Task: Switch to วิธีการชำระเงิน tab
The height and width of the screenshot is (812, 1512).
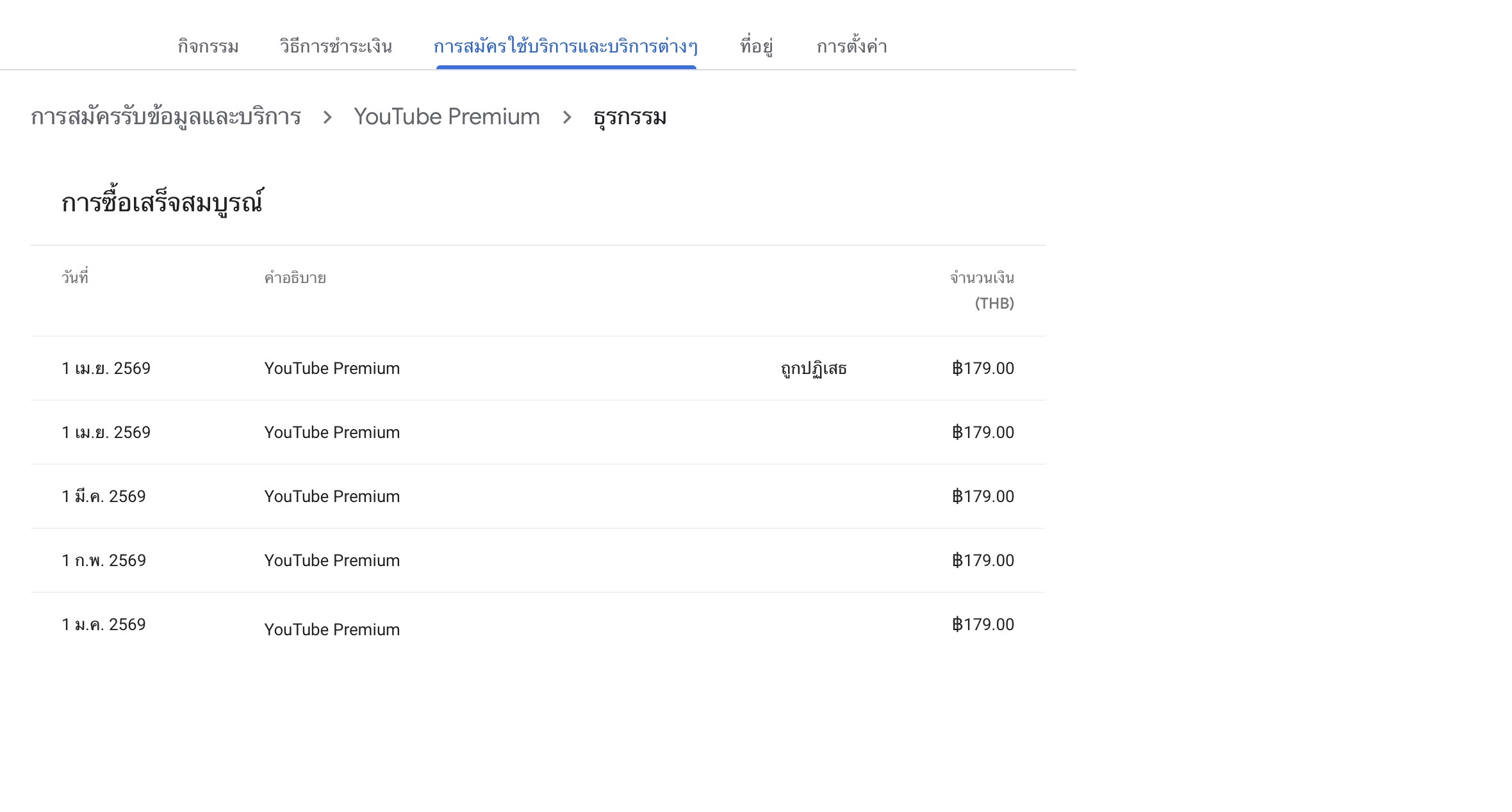Action: [336, 47]
